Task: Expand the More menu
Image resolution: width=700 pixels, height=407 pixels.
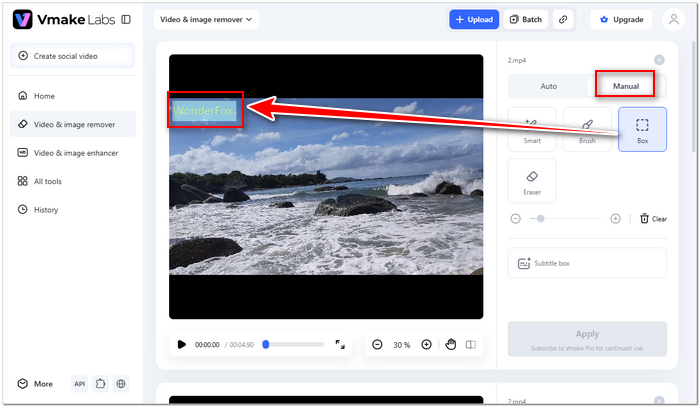Action: pyautogui.click(x=35, y=384)
